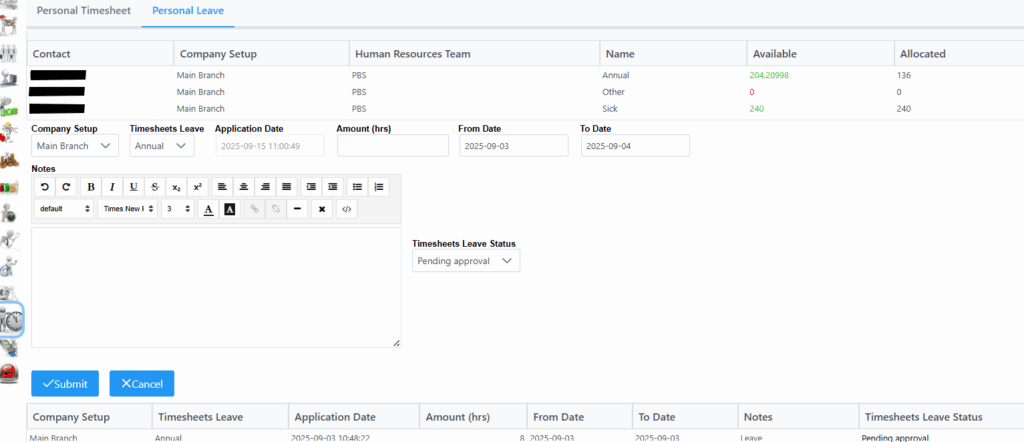1024x442 pixels.
Task: Toggle superscript formatting
Action: pyautogui.click(x=197, y=187)
